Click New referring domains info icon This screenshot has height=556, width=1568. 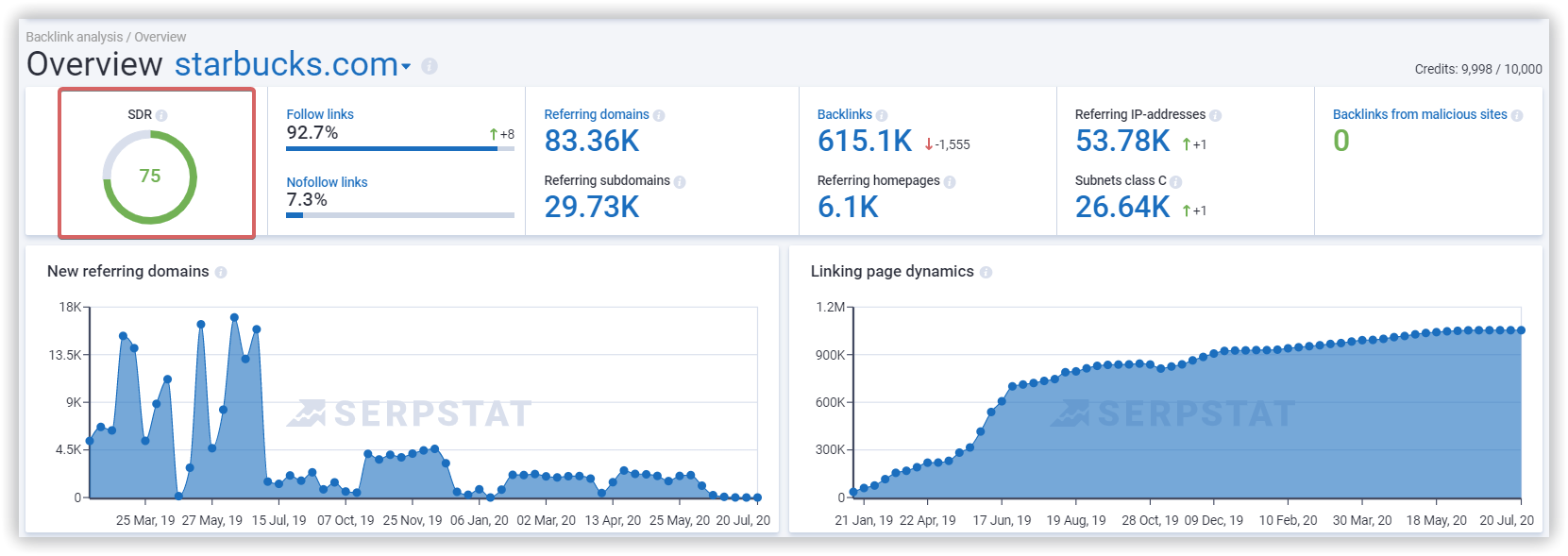221,272
